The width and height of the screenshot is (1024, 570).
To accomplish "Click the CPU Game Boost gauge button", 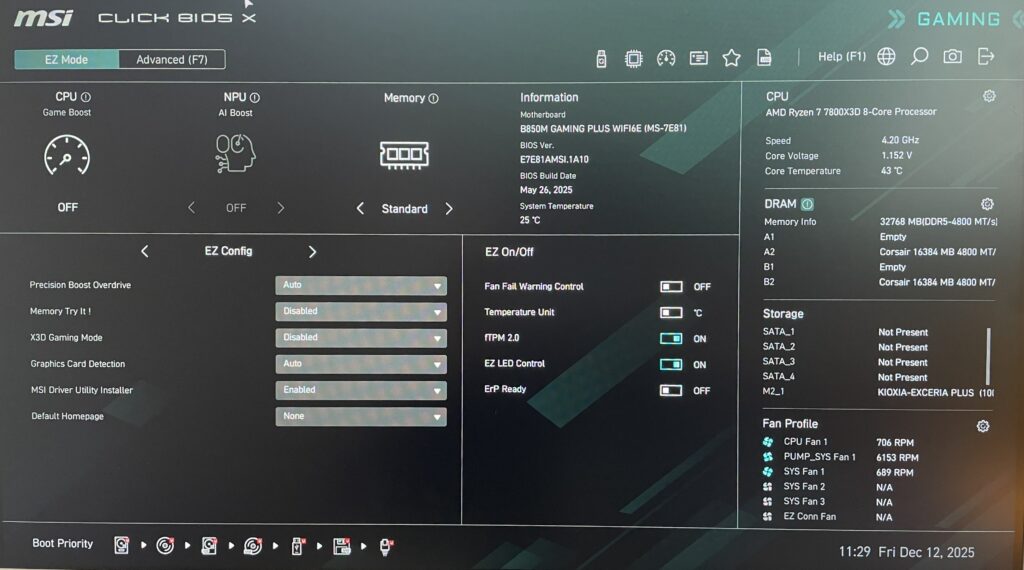I will point(67,155).
